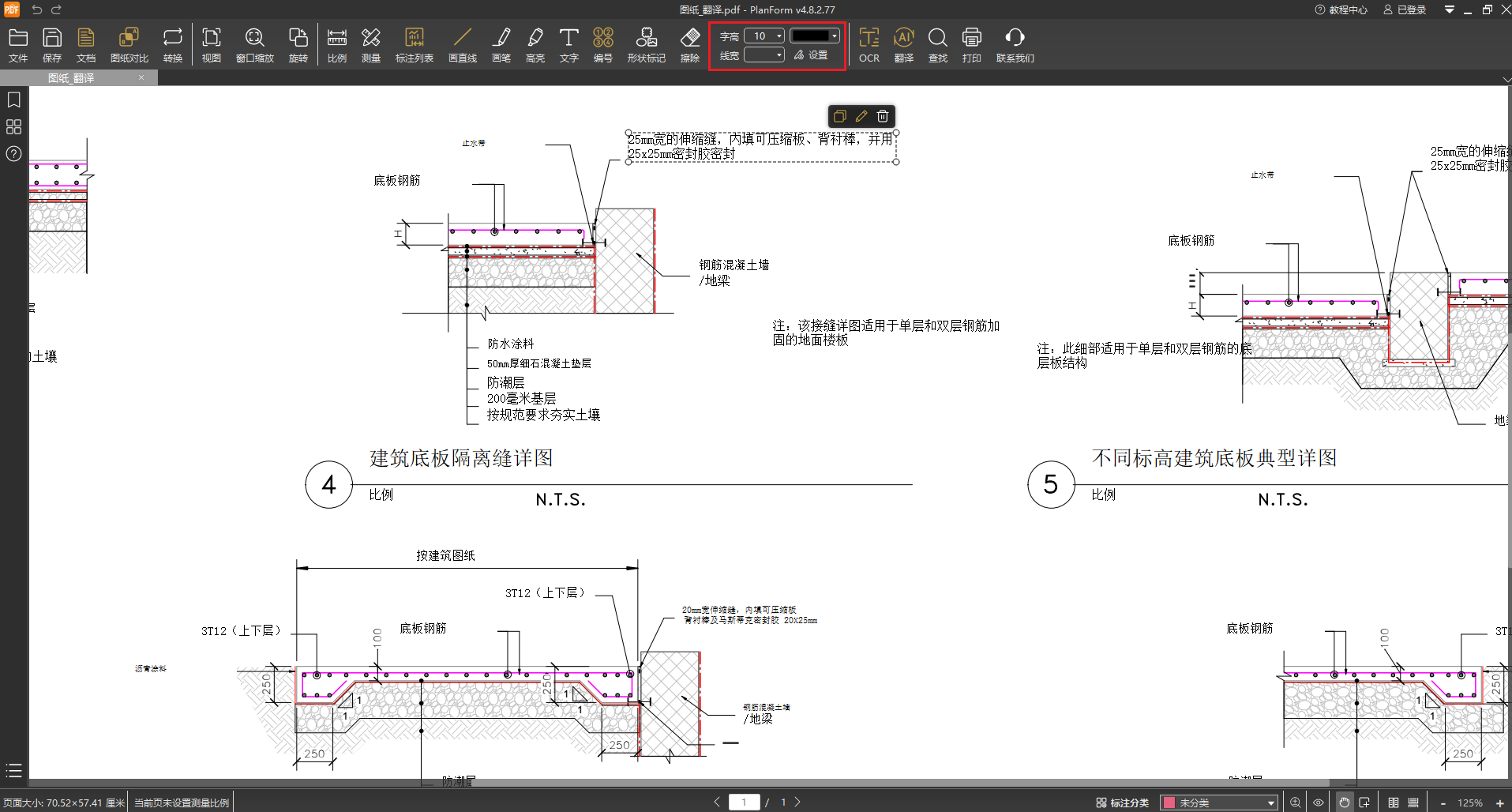Open the 形状标记 shape marker tool
This screenshot has height=812, width=1512.
tap(646, 45)
